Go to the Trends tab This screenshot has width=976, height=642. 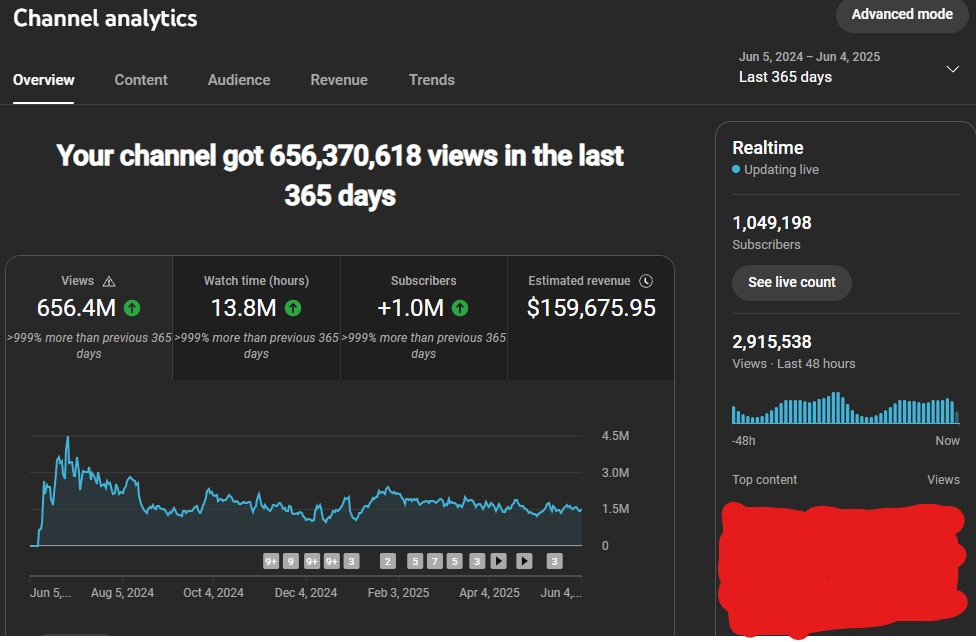pyautogui.click(x=432, y=80)
